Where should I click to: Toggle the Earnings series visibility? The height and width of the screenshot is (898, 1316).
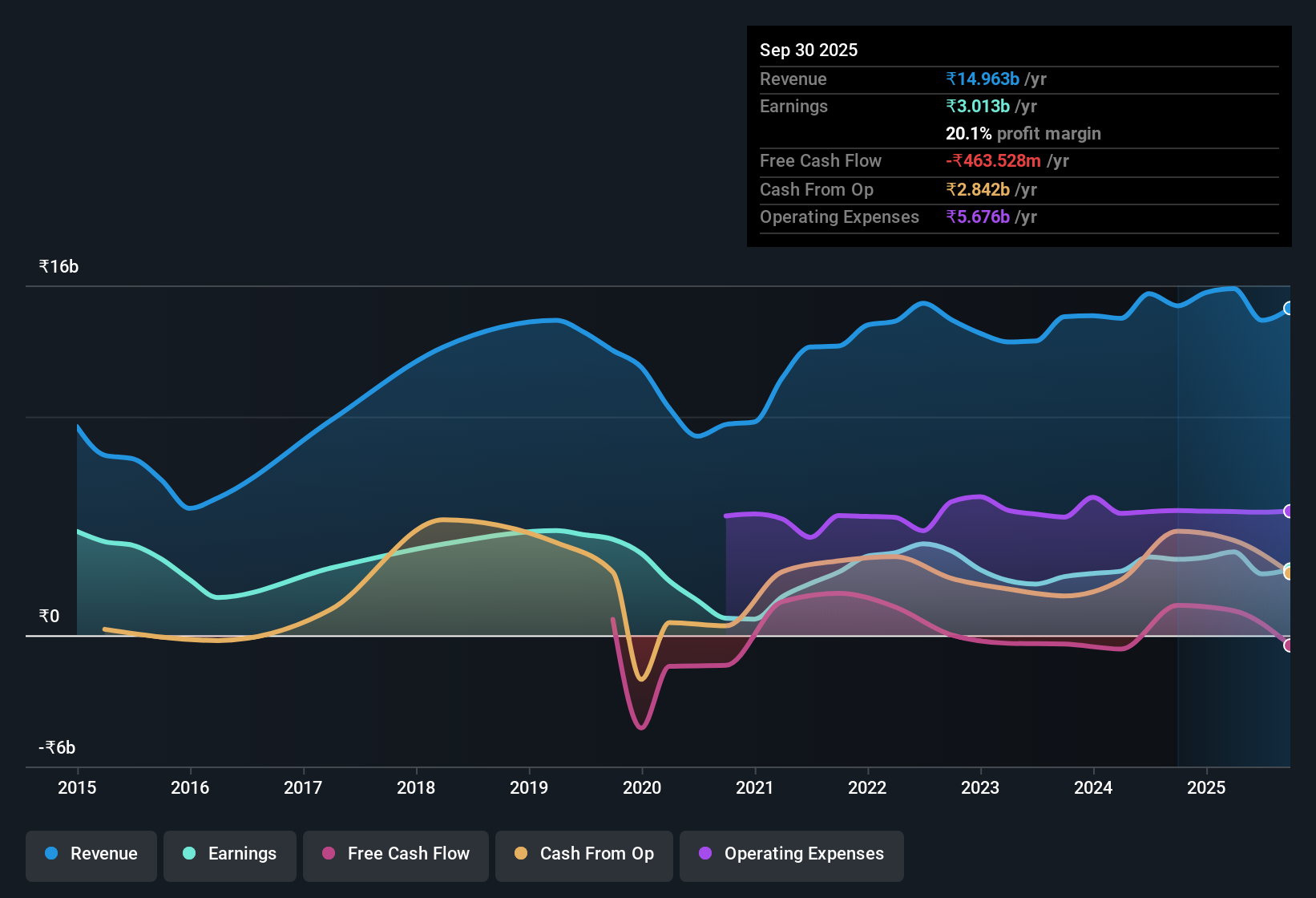pyautogui.click(x=229, y=856)
